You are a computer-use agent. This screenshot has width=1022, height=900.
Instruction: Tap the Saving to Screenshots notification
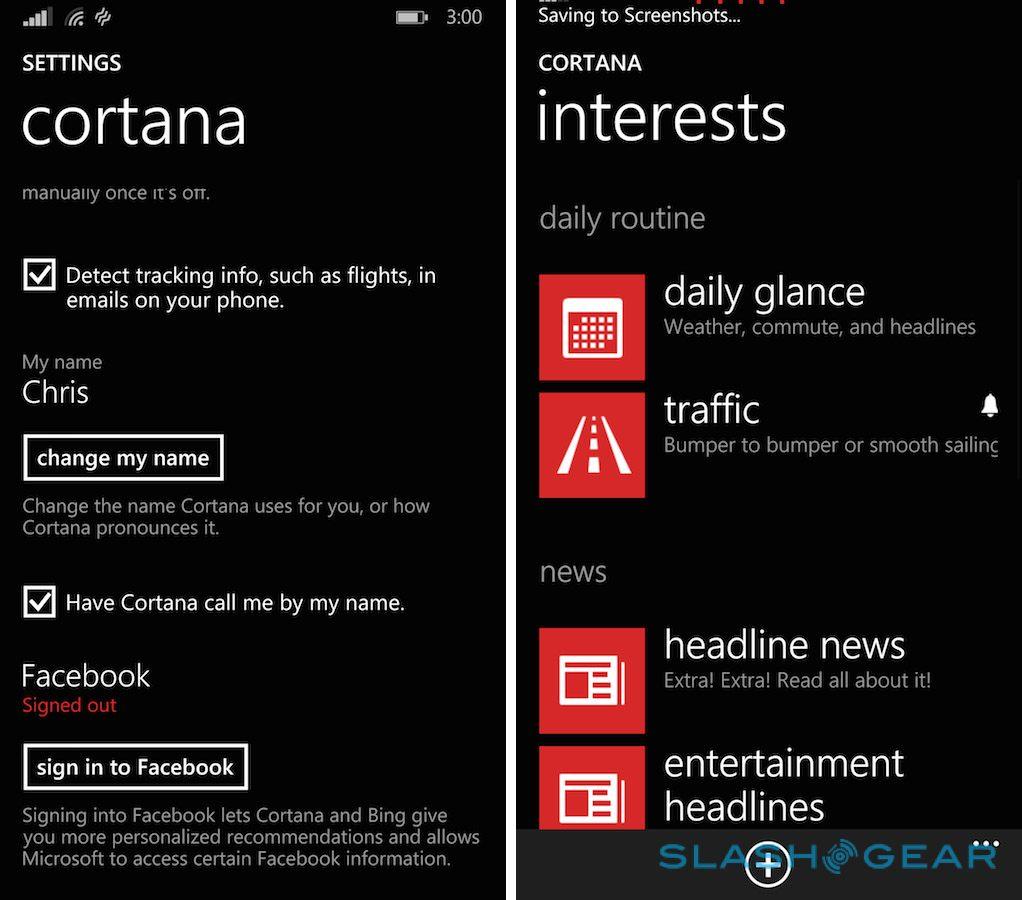tap(639, 15)
